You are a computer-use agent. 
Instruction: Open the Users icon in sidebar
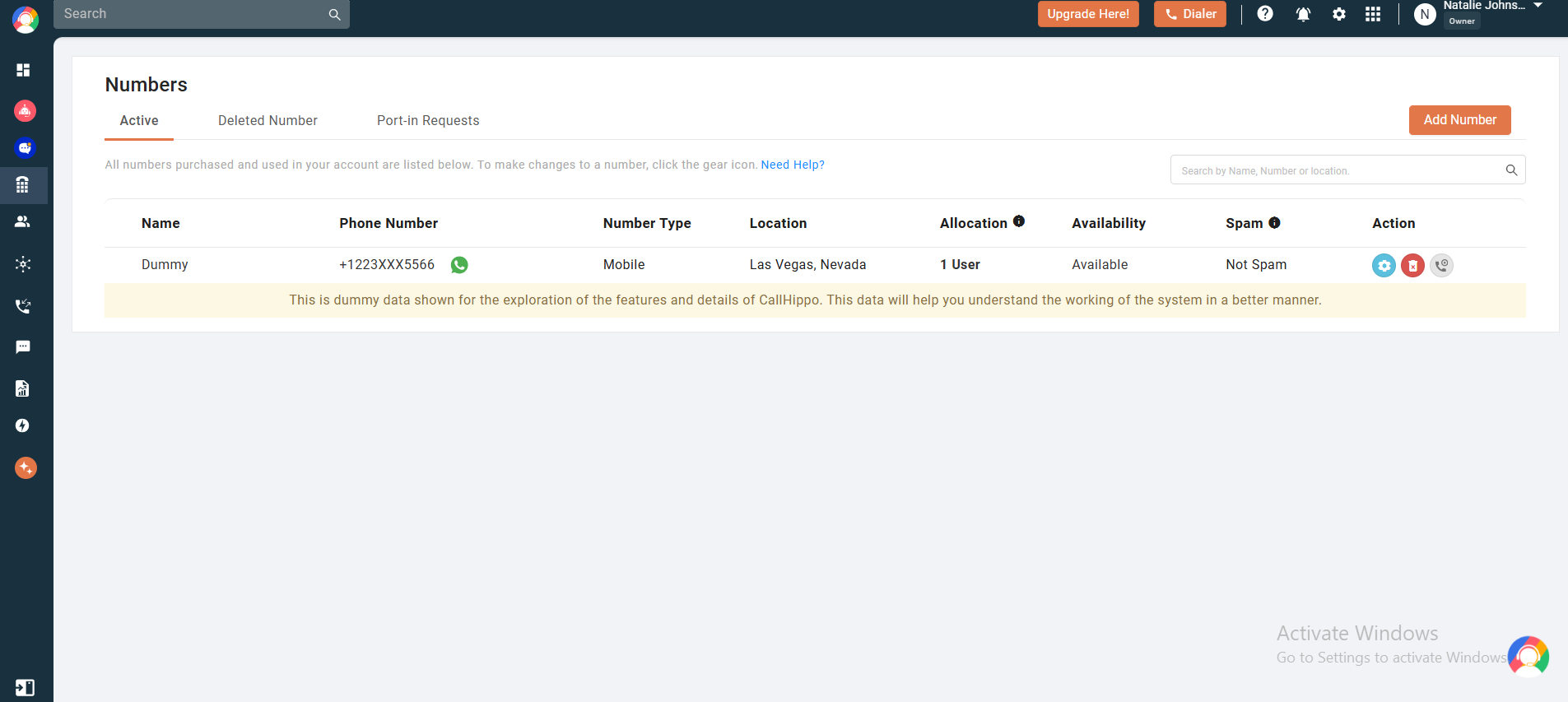[x=23, y=221]
